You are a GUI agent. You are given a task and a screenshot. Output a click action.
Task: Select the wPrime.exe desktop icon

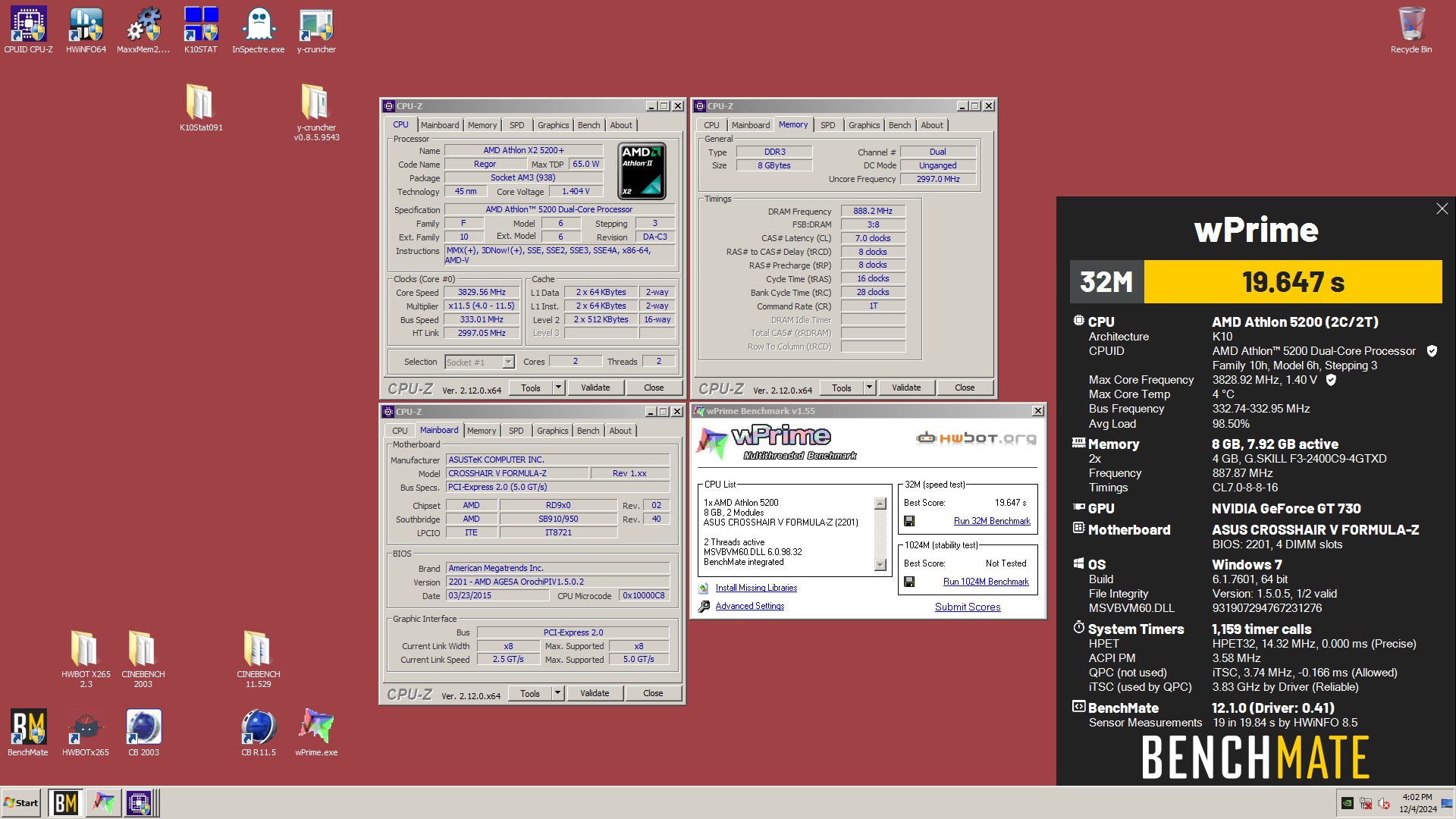[316, 733]
